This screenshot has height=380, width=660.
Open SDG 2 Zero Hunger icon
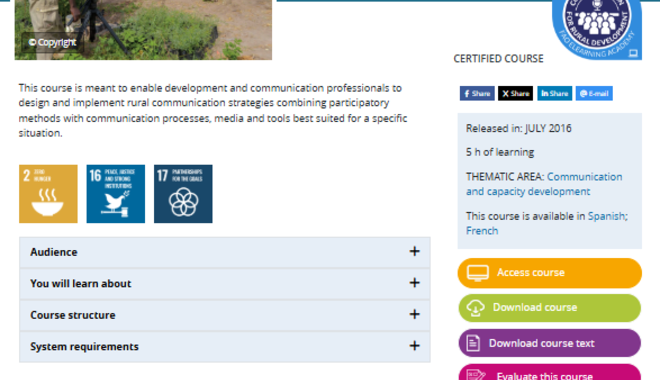[x=48, y=194]
